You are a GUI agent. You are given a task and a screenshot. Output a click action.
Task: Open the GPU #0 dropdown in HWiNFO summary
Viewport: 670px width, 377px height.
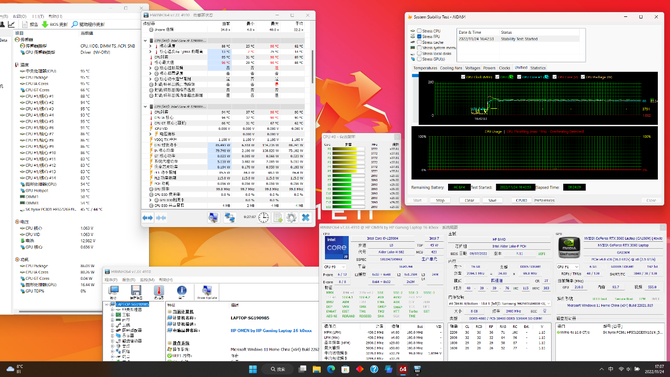pyautogui.click(x=568, y=267)
